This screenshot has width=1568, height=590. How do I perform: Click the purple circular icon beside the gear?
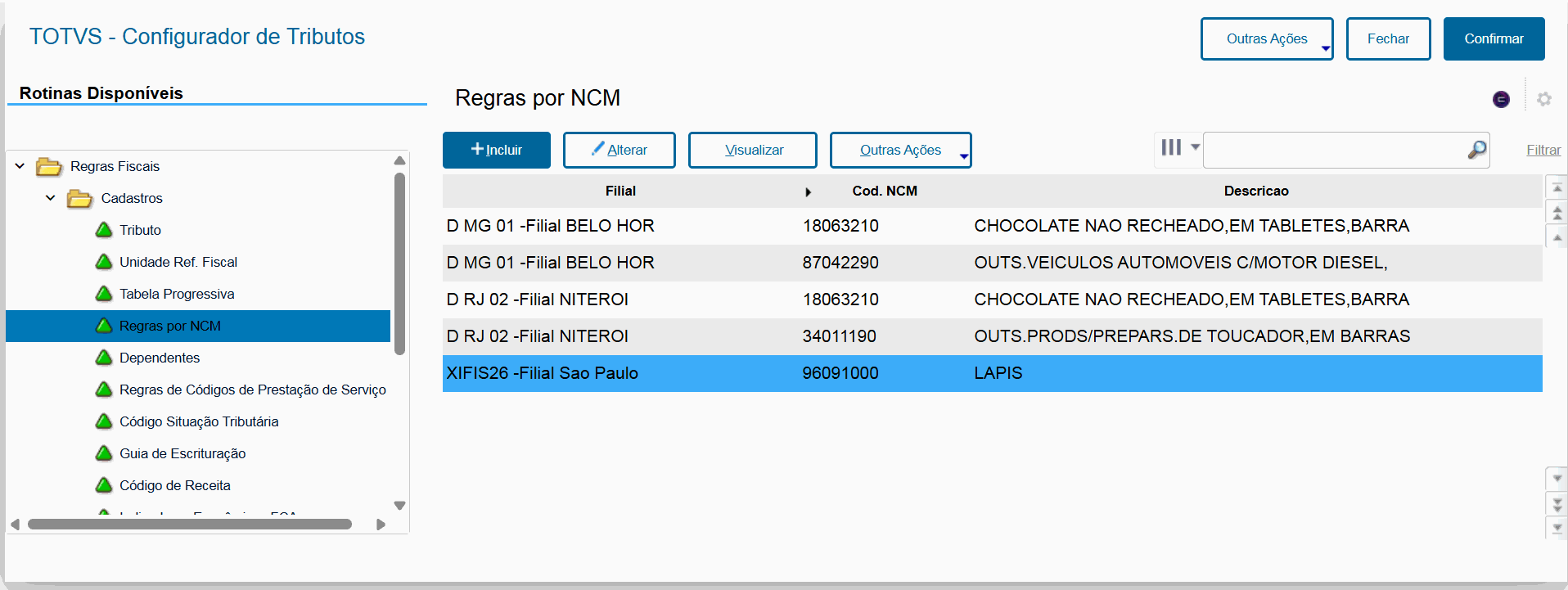(1501, 99)
